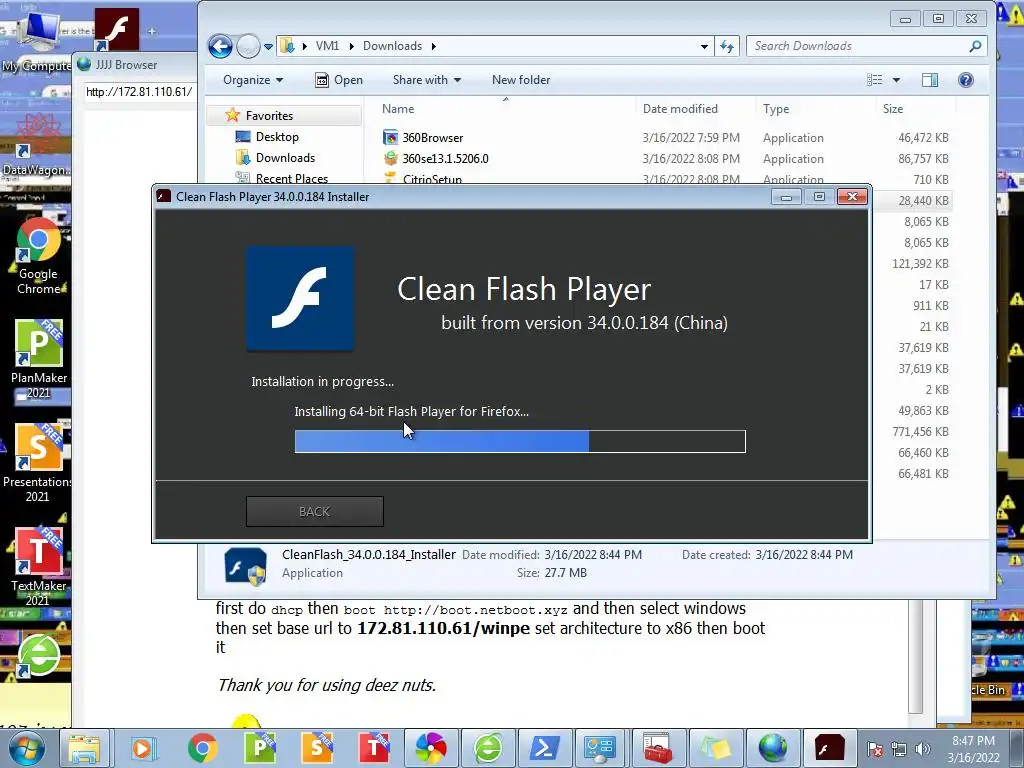Open TextMaker from the taskbar
The width and height of the screenshot is (1024, 768).
click(374, 748)
